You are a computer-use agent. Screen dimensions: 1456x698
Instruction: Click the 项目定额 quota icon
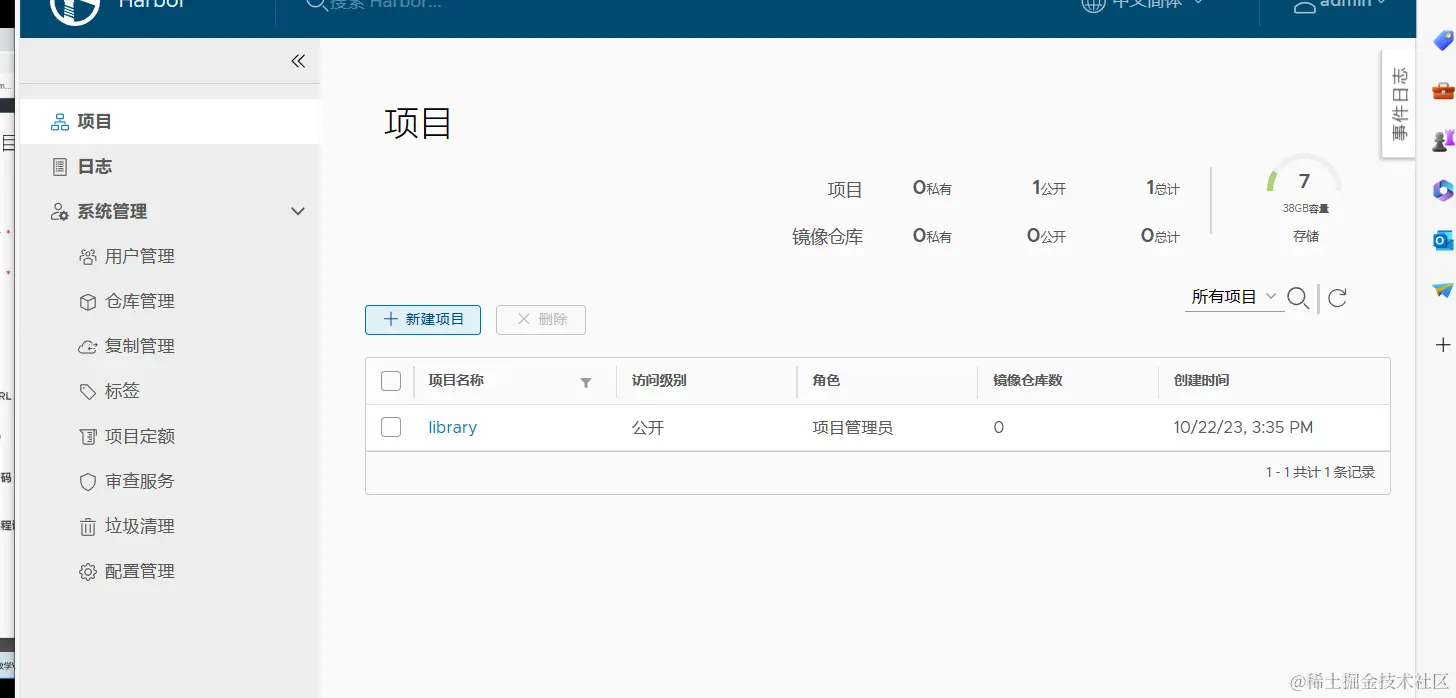pos(88,437)
